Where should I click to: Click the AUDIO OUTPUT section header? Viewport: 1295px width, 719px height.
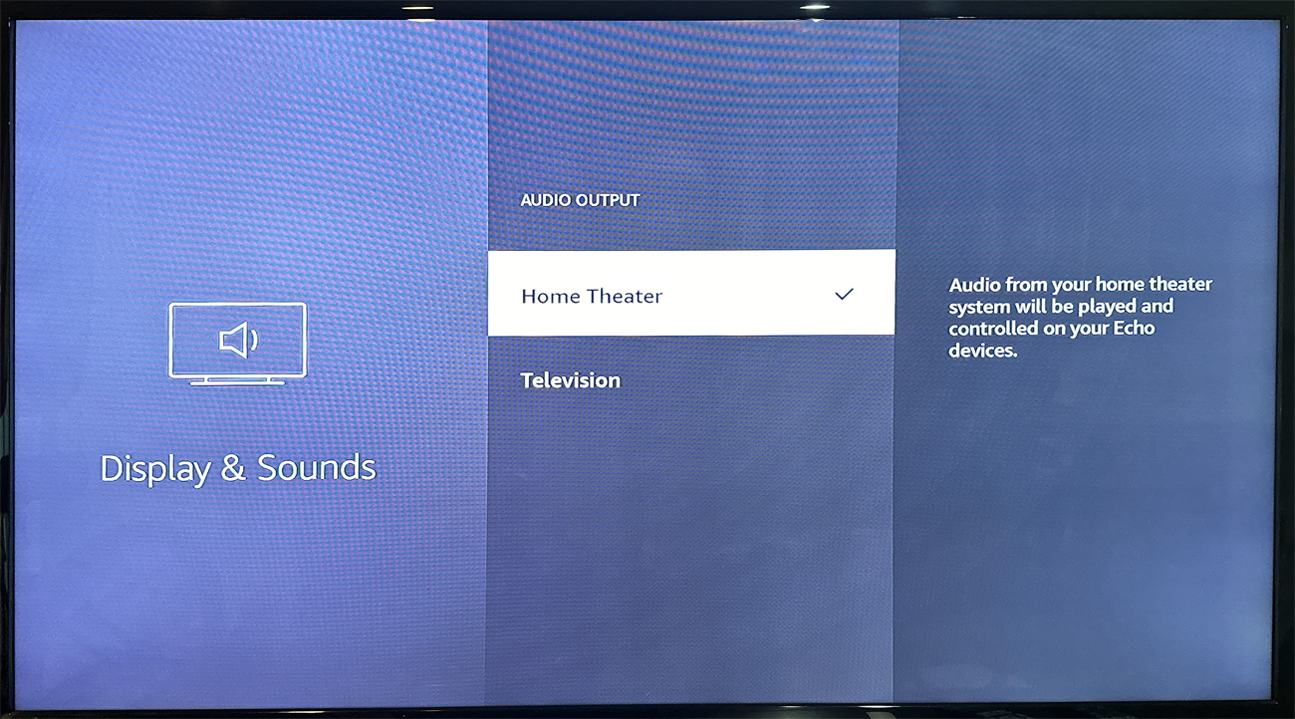point(580,200)
